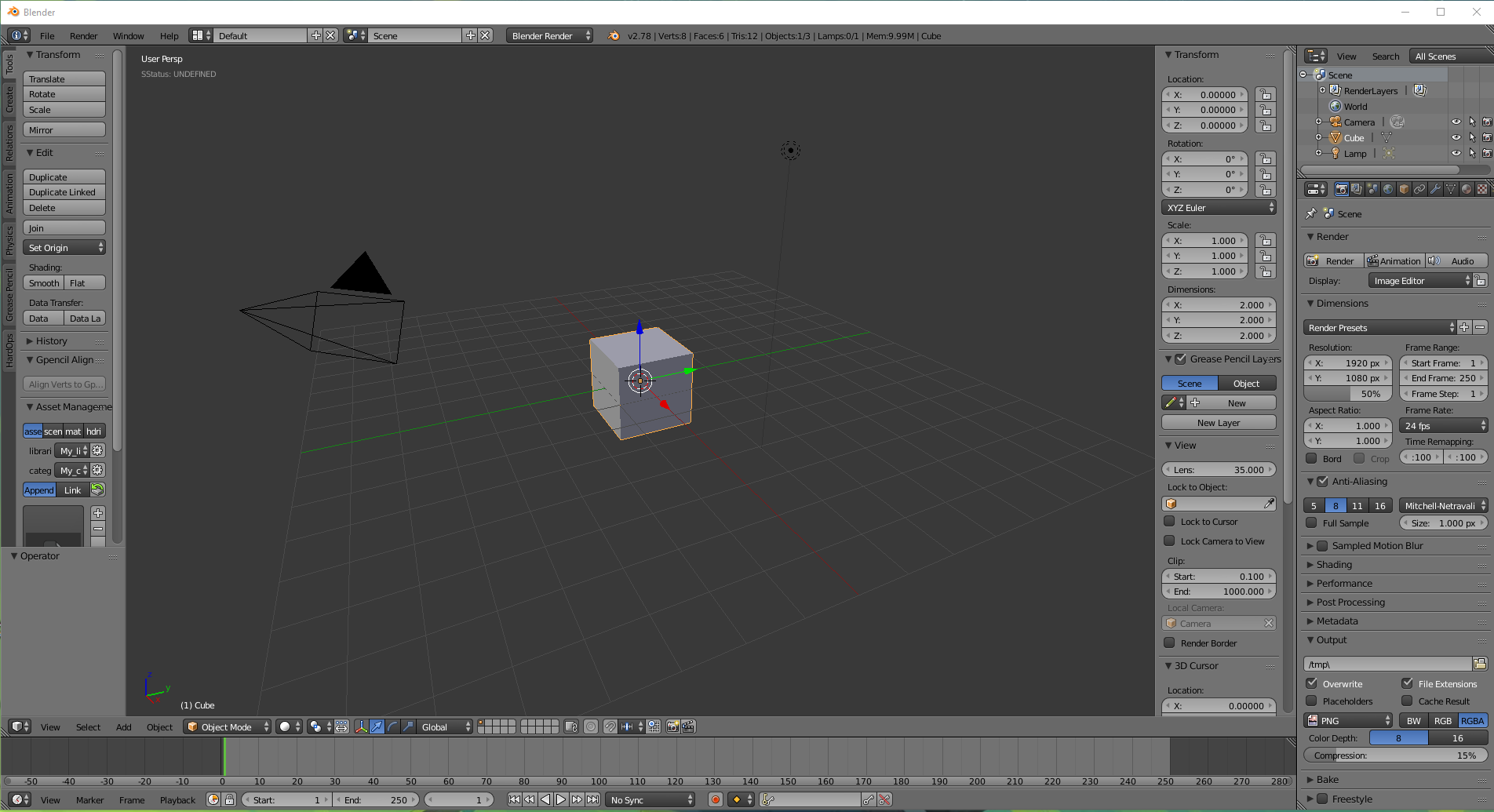Enable Lock to Cursor checkbox
The image size is (1494, 812).
(1169, 521)
